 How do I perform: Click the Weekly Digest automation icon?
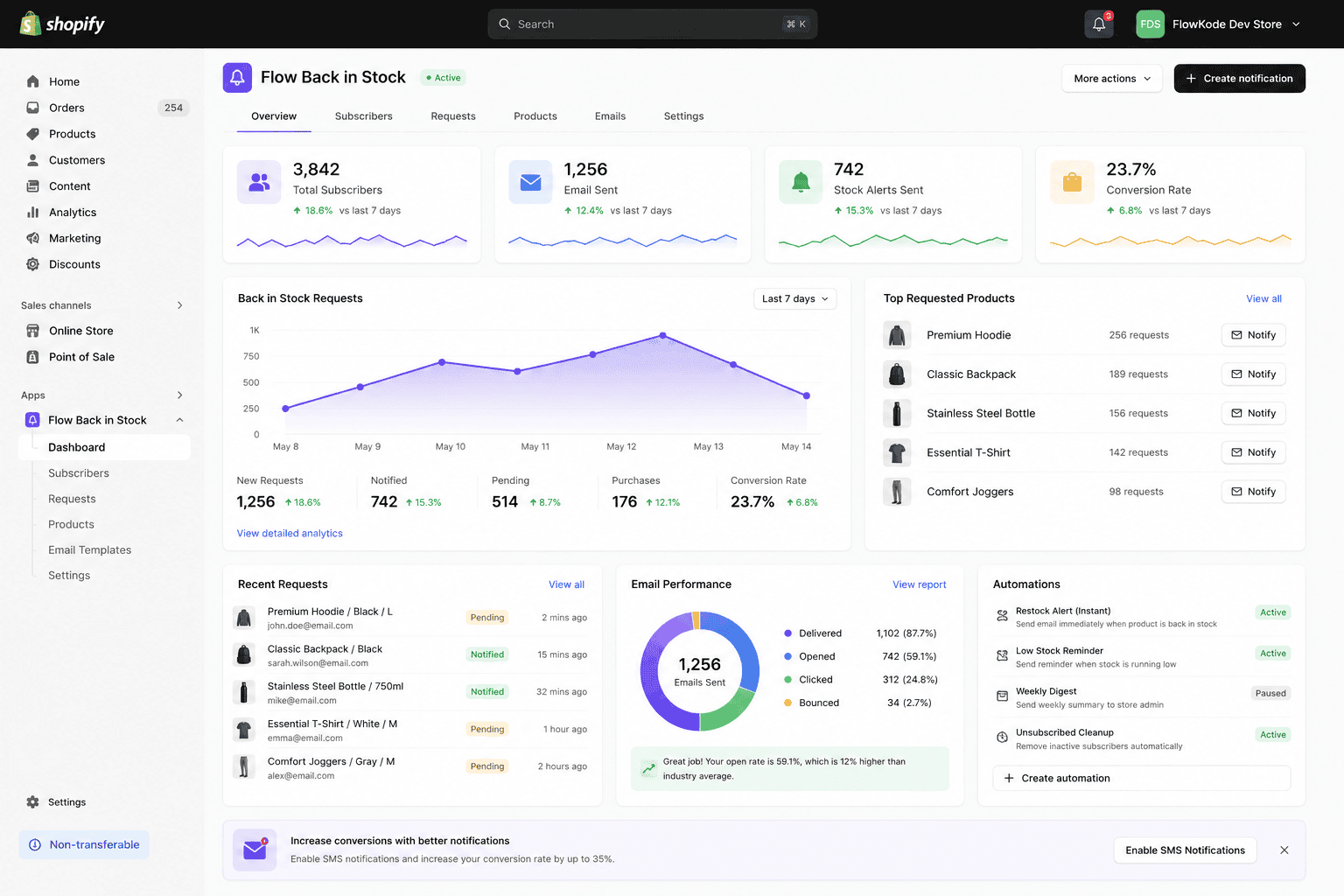(1003, 696)
